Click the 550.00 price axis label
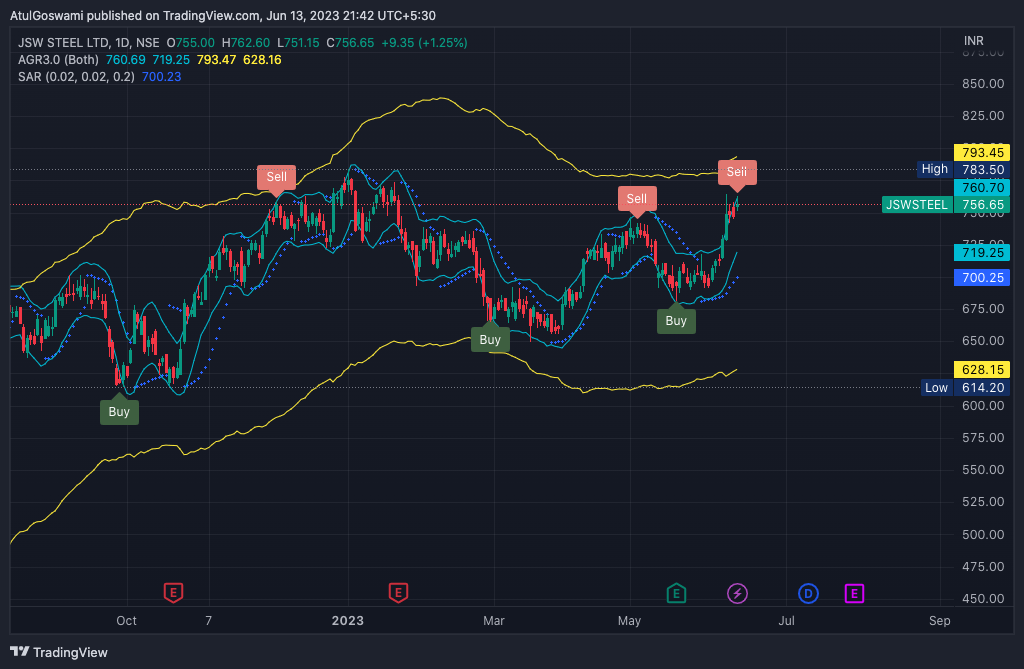This screenshot has width=1024, height=669. coord(983,469)
